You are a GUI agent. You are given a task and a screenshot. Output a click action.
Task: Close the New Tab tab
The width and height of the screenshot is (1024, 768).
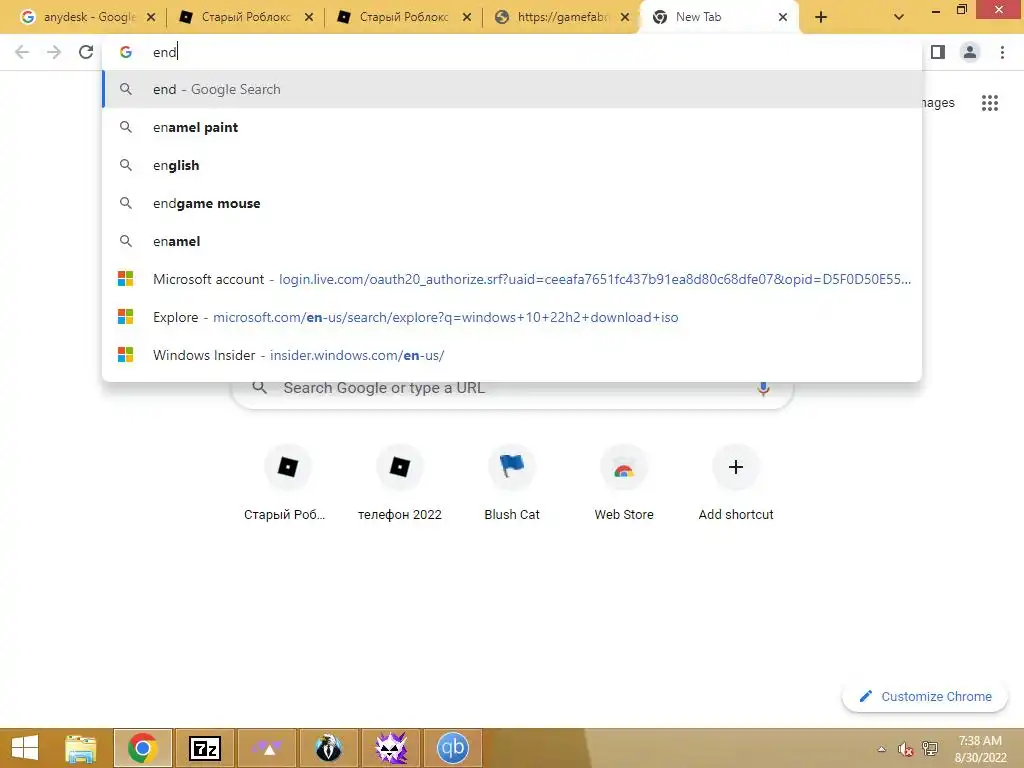(x=783, y=17)
